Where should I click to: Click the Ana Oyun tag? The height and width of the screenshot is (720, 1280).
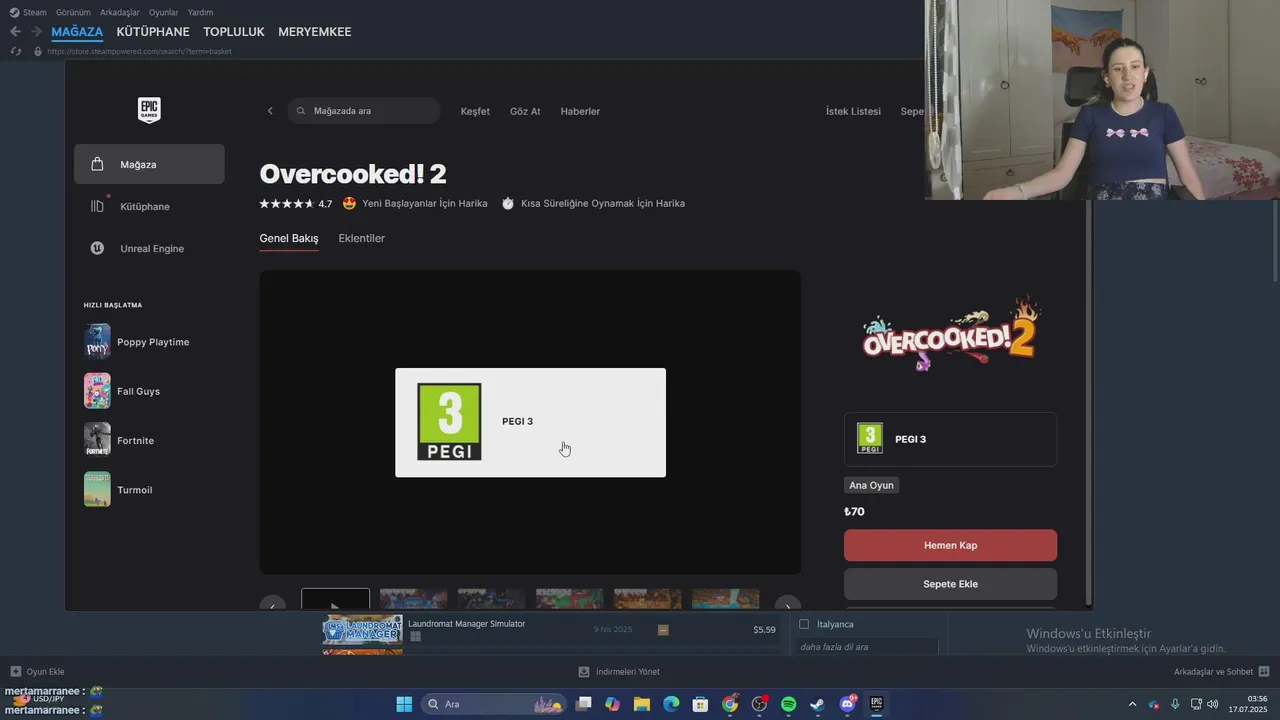tap(871, 485)
